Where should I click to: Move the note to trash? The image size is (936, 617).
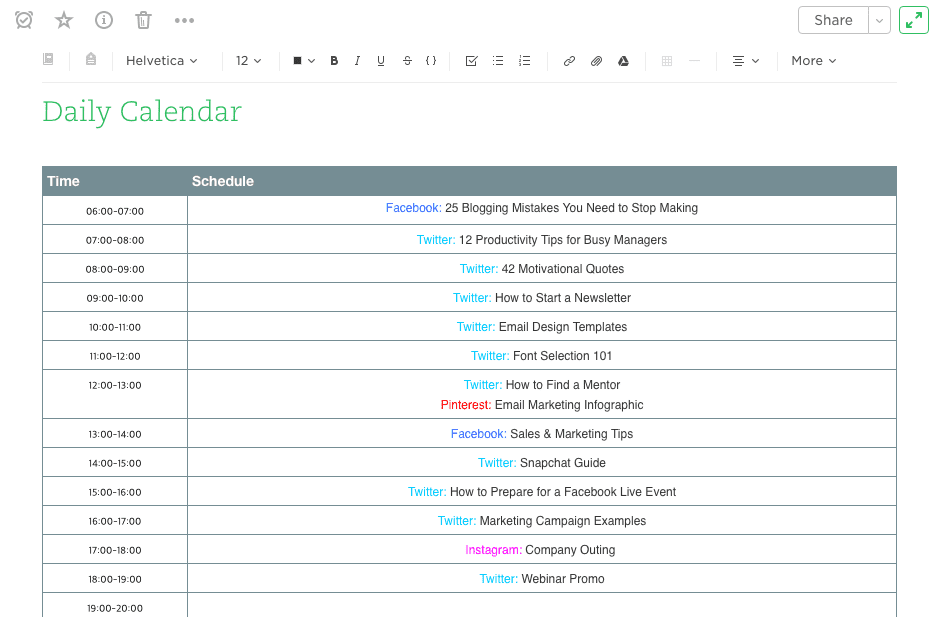click(143, 20)
